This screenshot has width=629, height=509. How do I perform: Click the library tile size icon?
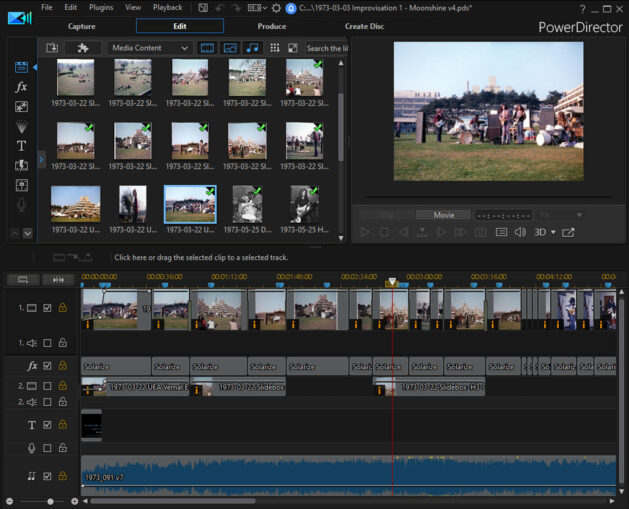coord(293,48)
